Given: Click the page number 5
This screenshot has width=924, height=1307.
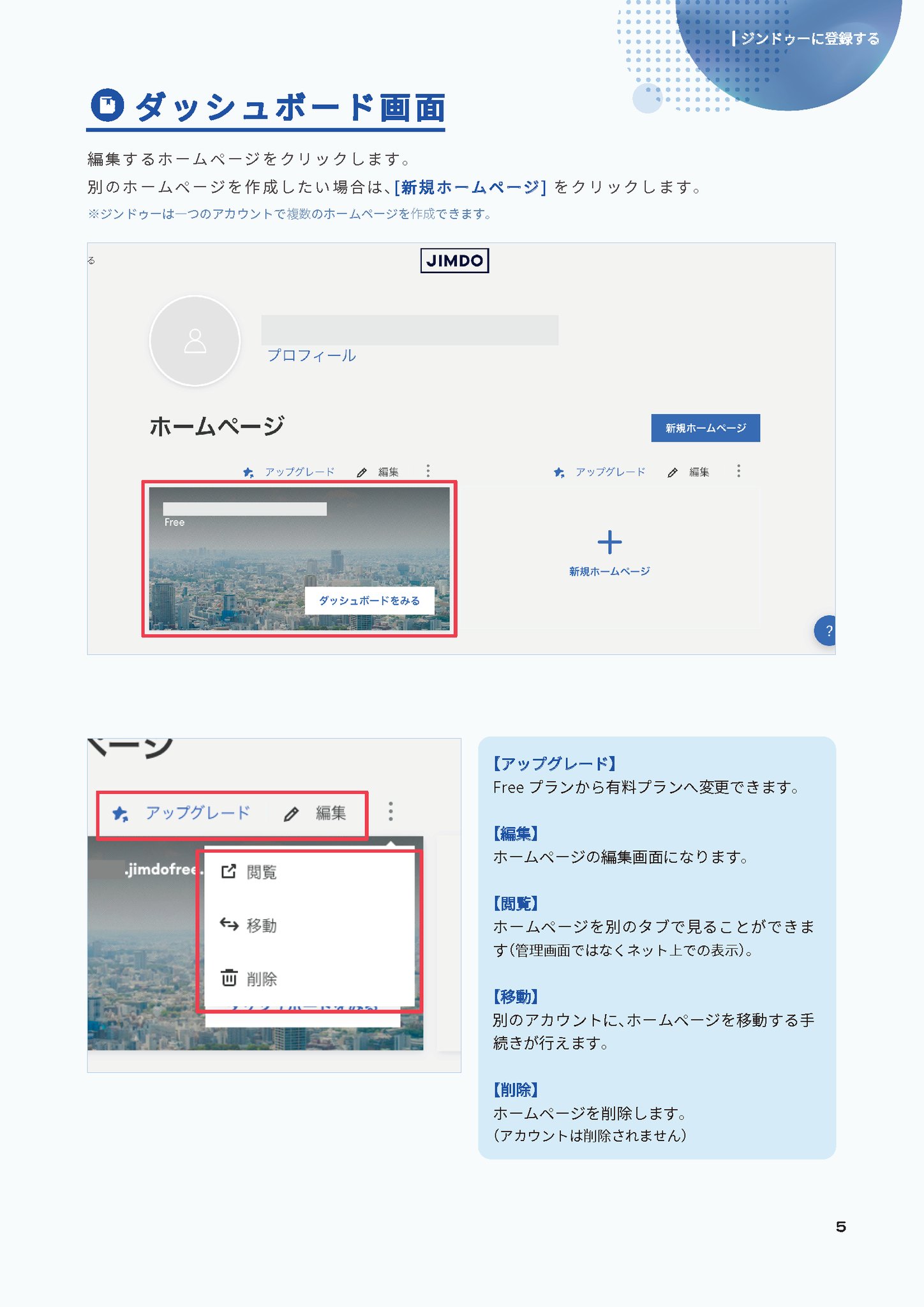Looking at the screenshot, I should coord(841,1227).
